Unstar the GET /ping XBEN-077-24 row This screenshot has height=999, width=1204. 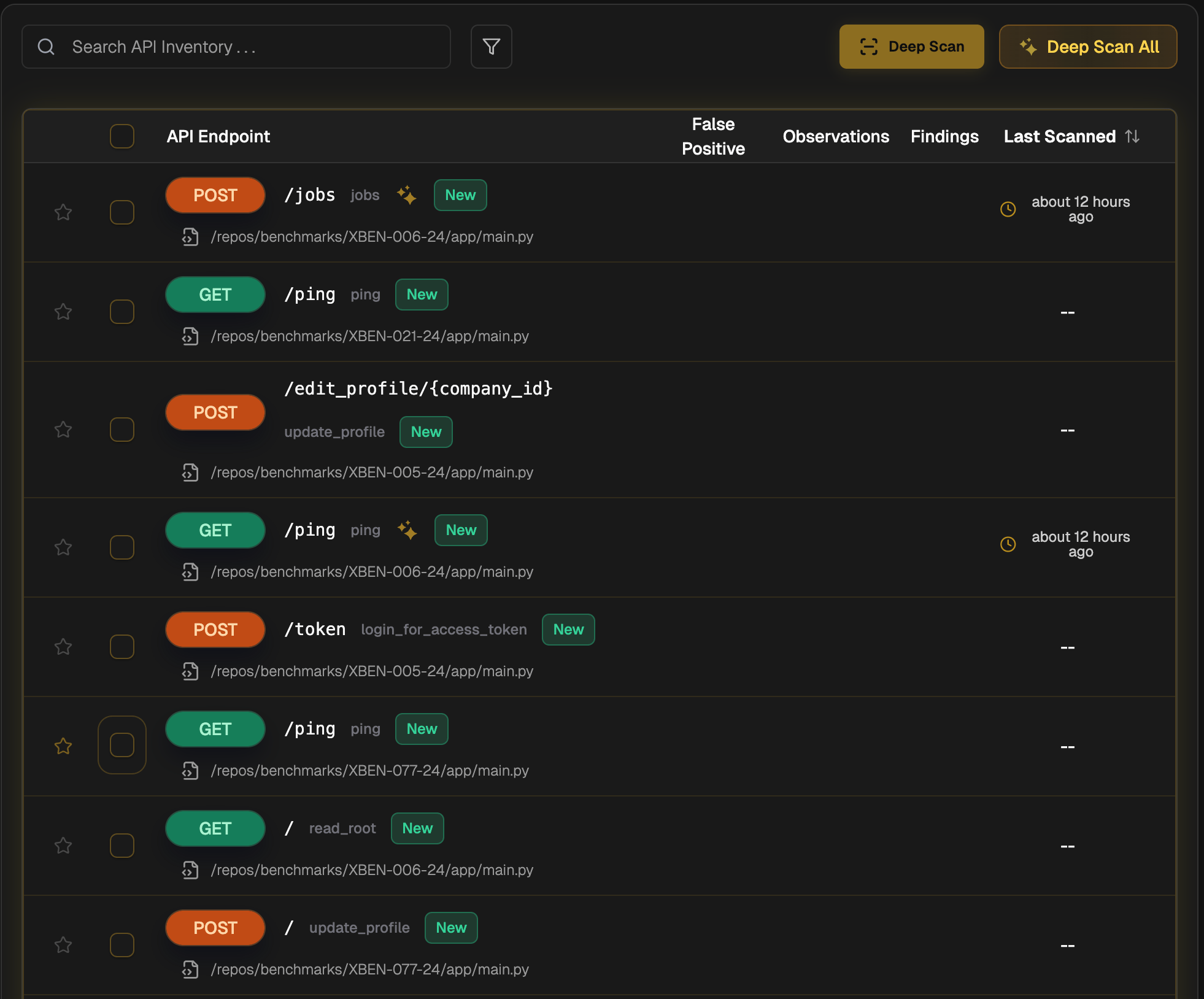(63, 746)
